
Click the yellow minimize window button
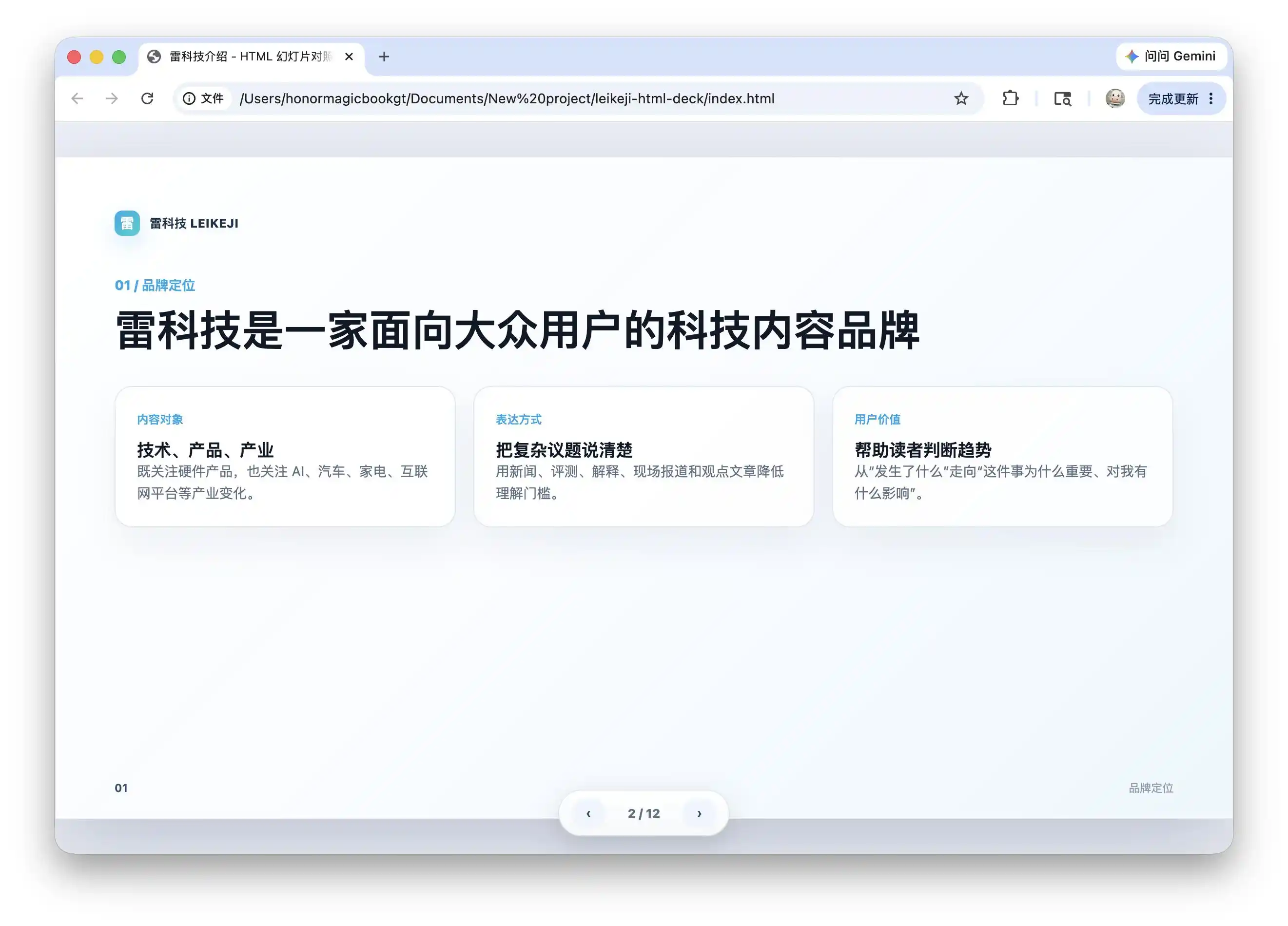[97, 57]
